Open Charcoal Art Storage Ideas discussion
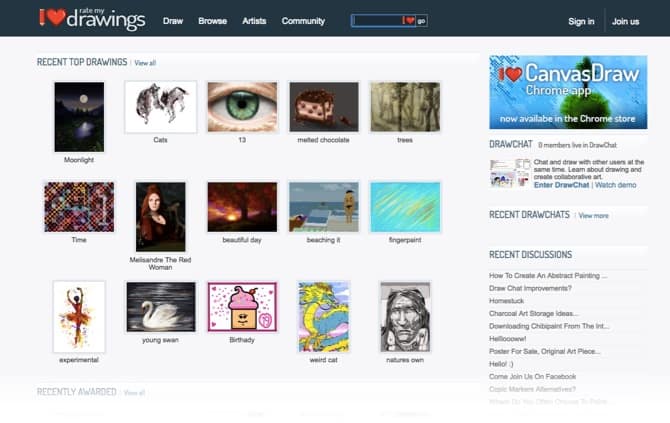This screenshot has height=423, width=670. click(534, 314)
